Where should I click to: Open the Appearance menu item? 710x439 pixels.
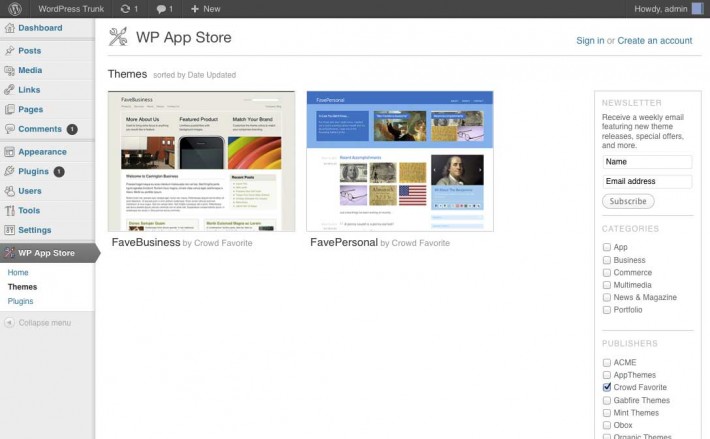43,152
